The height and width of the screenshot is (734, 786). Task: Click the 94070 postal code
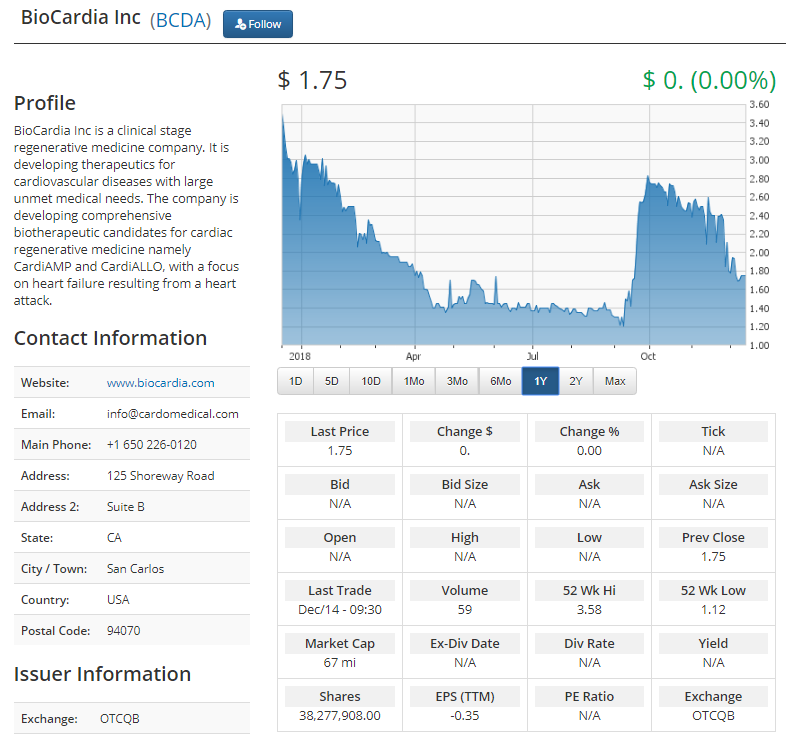[123, 631]
